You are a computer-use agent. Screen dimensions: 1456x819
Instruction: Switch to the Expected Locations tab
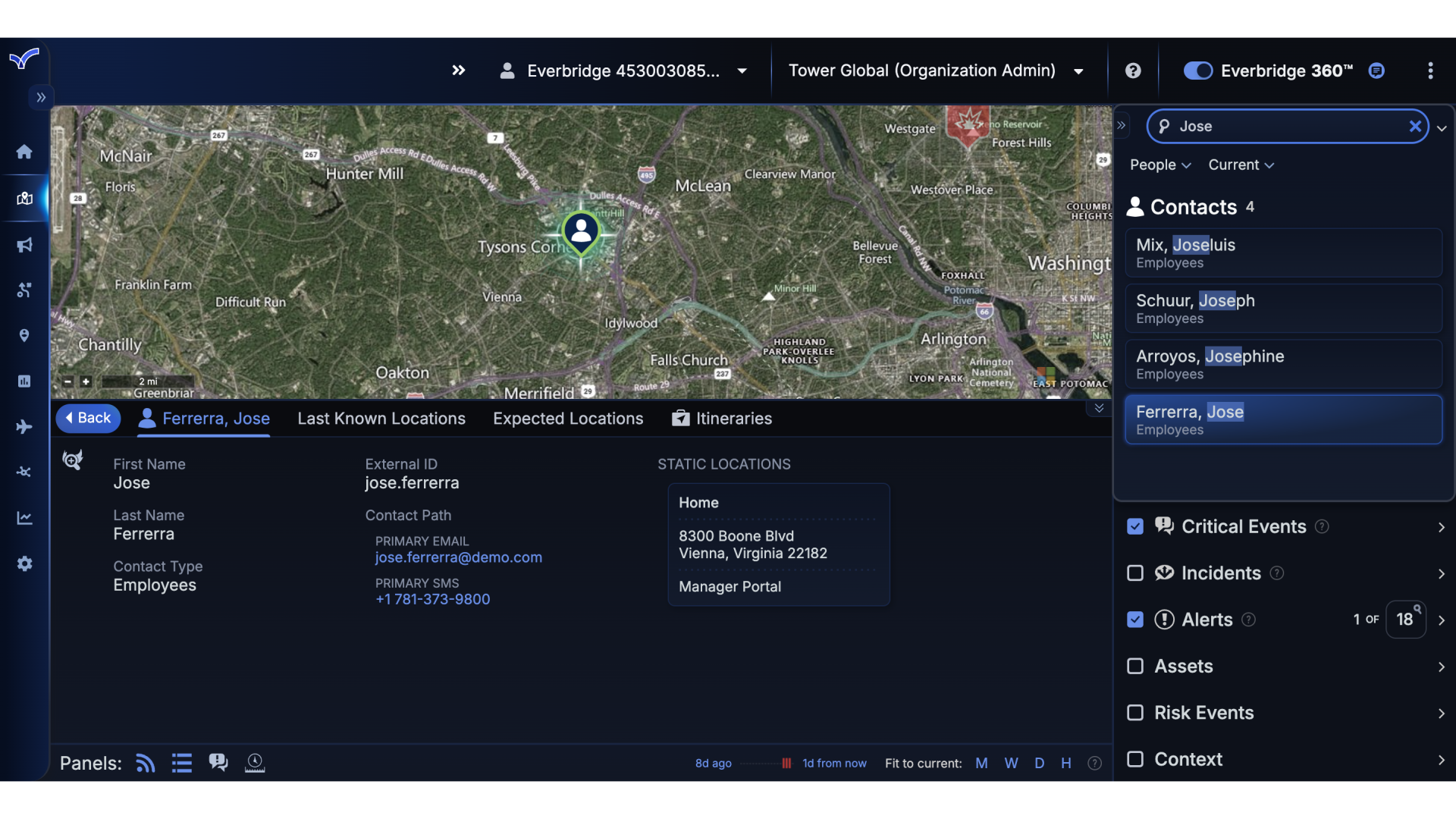click(x=568, y=418)
